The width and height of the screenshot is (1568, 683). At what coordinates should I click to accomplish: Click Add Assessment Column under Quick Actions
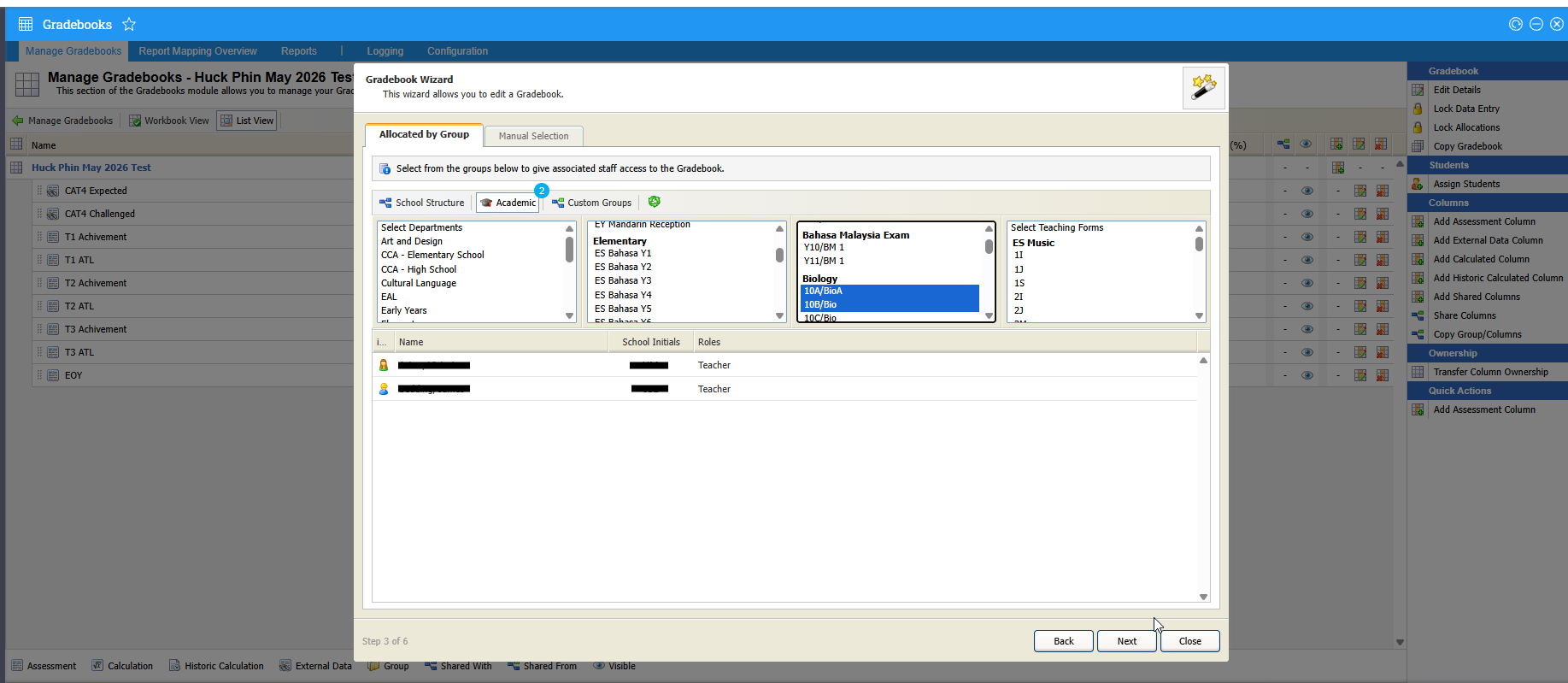point(1484,409)
